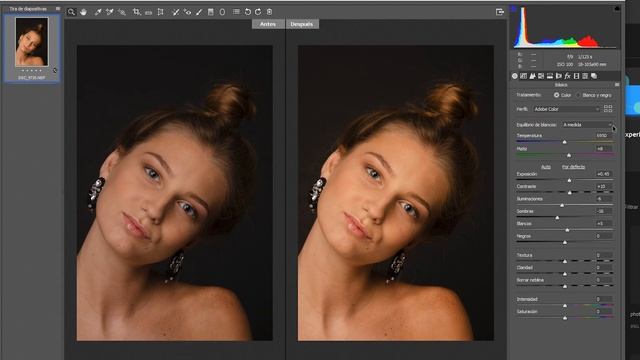Select the portrait thumbnail in filmstrip
Image resolution: width=640 pixels, height=360 pixels.
click(32, 42)
